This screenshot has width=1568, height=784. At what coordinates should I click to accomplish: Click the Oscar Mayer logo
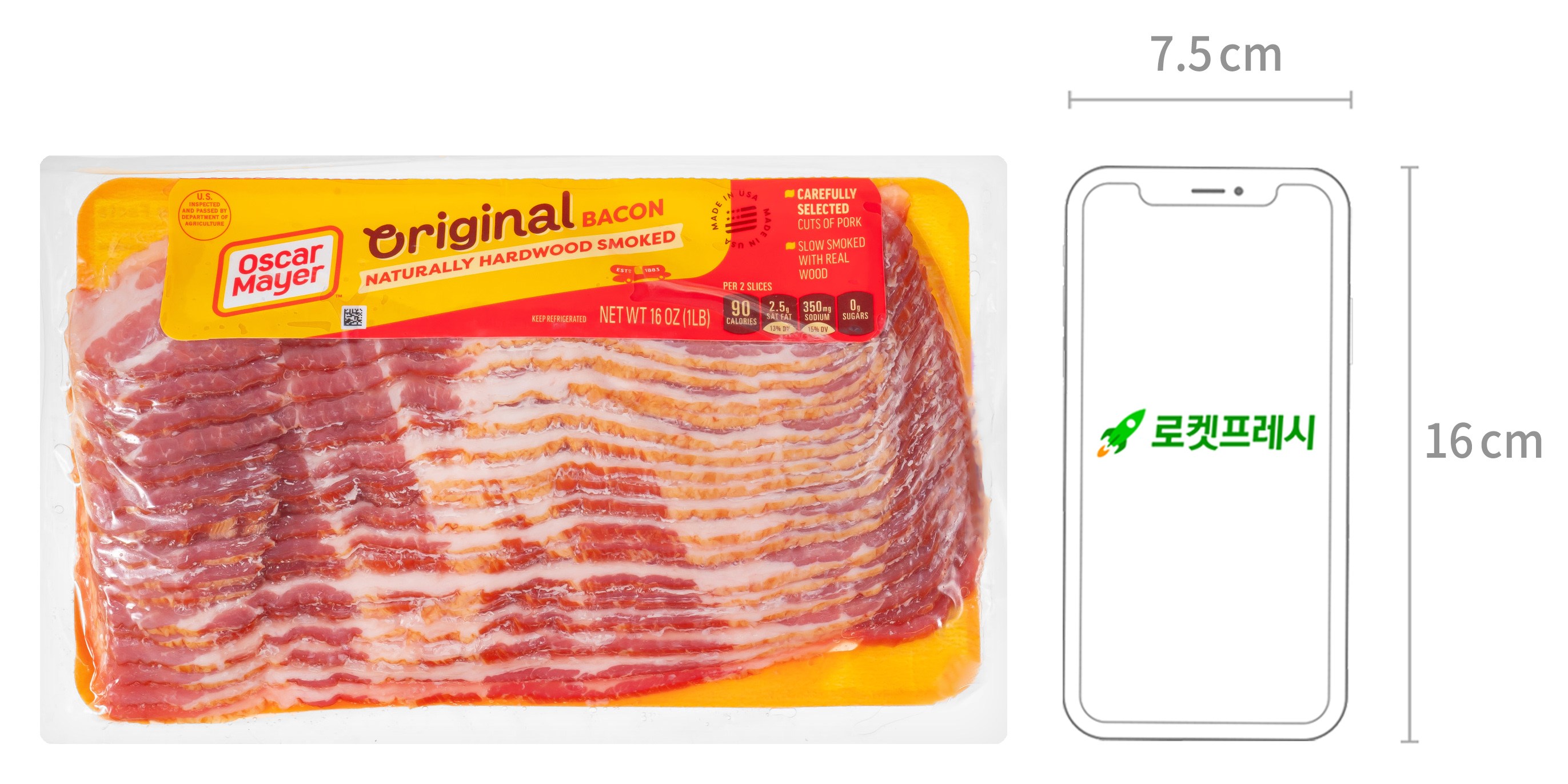pyautogui.click(x=279, y=270)
